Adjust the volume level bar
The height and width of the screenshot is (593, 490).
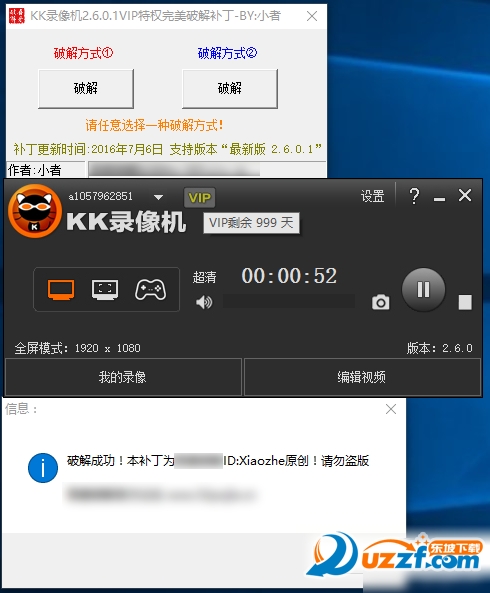pos(289,301)
